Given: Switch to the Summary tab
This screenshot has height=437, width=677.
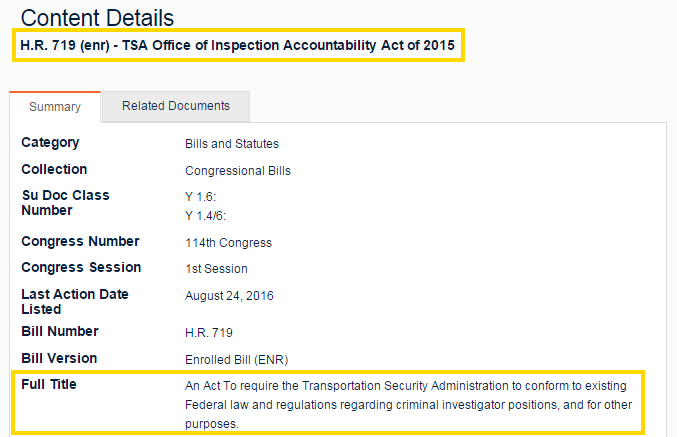Looking at the screenshot, I should (55, 107).
